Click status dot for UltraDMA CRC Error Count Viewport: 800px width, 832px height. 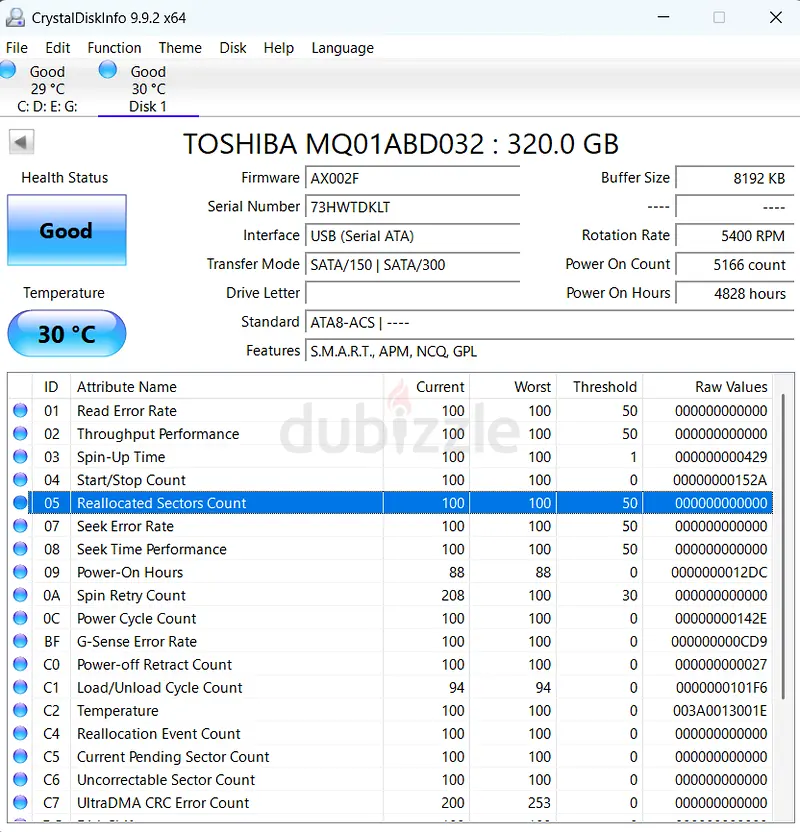(x=20, y=802)
